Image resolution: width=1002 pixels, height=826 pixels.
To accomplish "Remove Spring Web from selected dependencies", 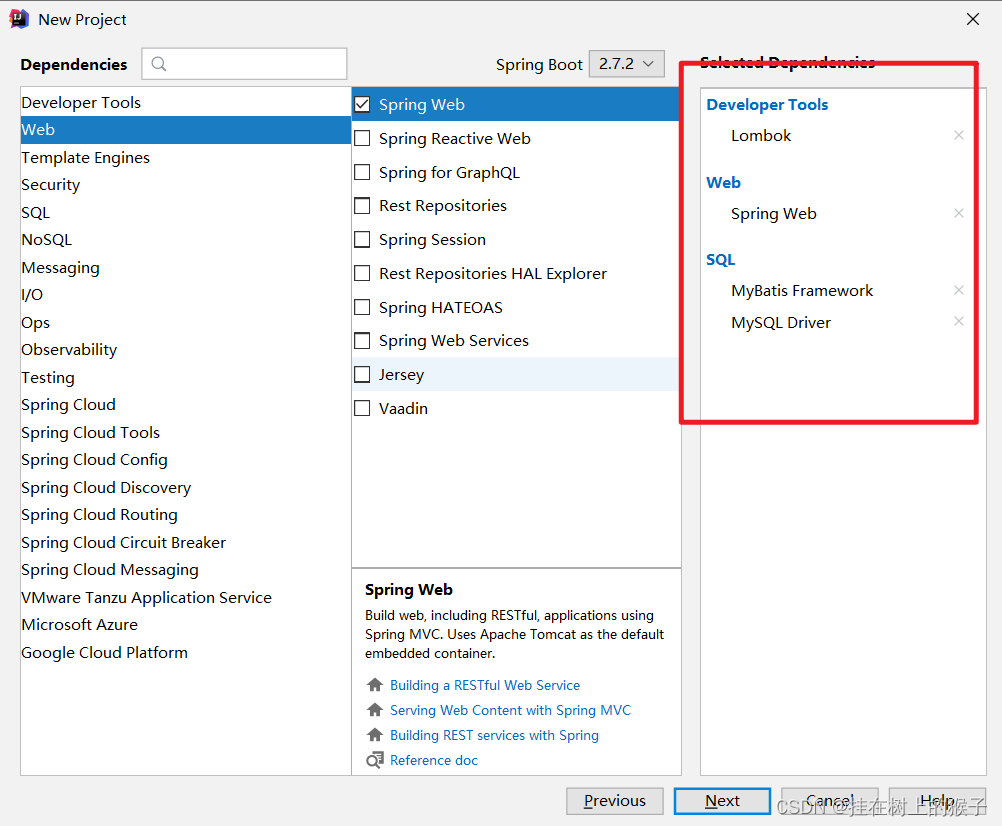I will [959, 213].
